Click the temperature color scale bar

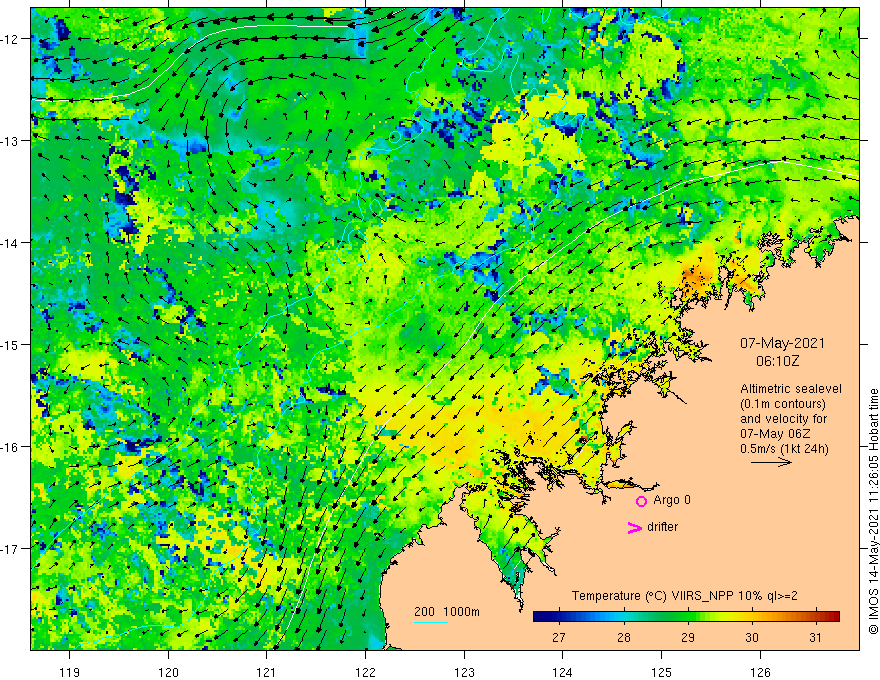686,617
